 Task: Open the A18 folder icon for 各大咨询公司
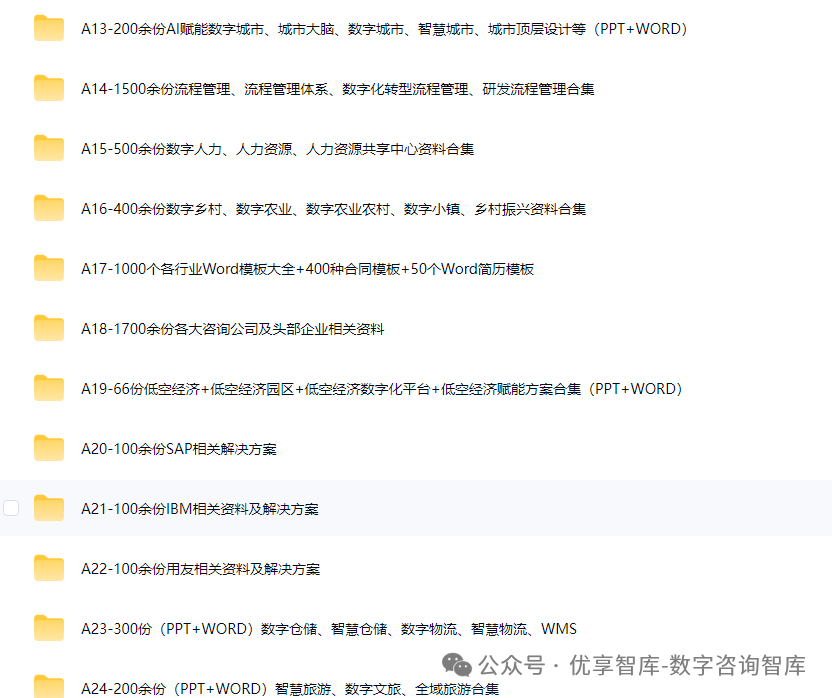coord(49,328)
